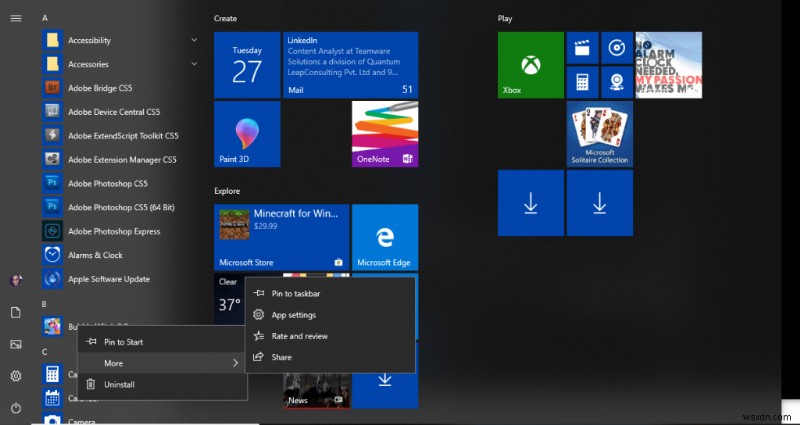The height and width of the screenshot is (425, 800).
Task: Open Adobe ExtendScript Toolkit CS5 icon
Action: [52, 136]
